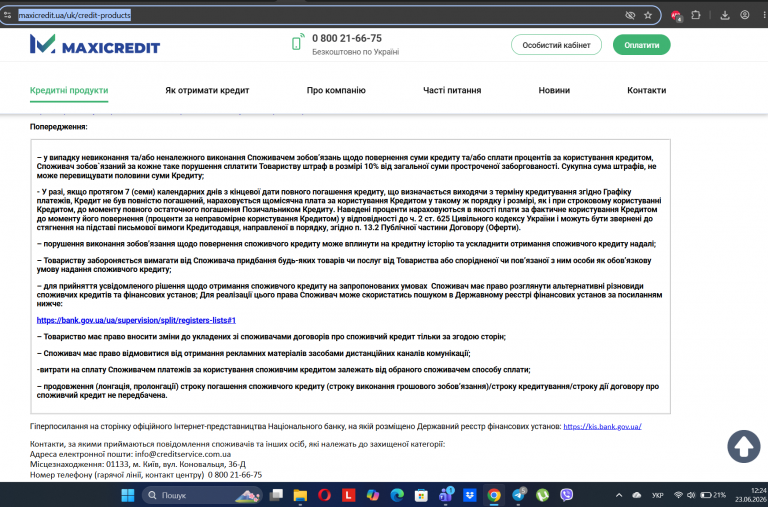Open the red ad-blocker extension icon
Screen dimensions: 768x507
coord(676,16)
